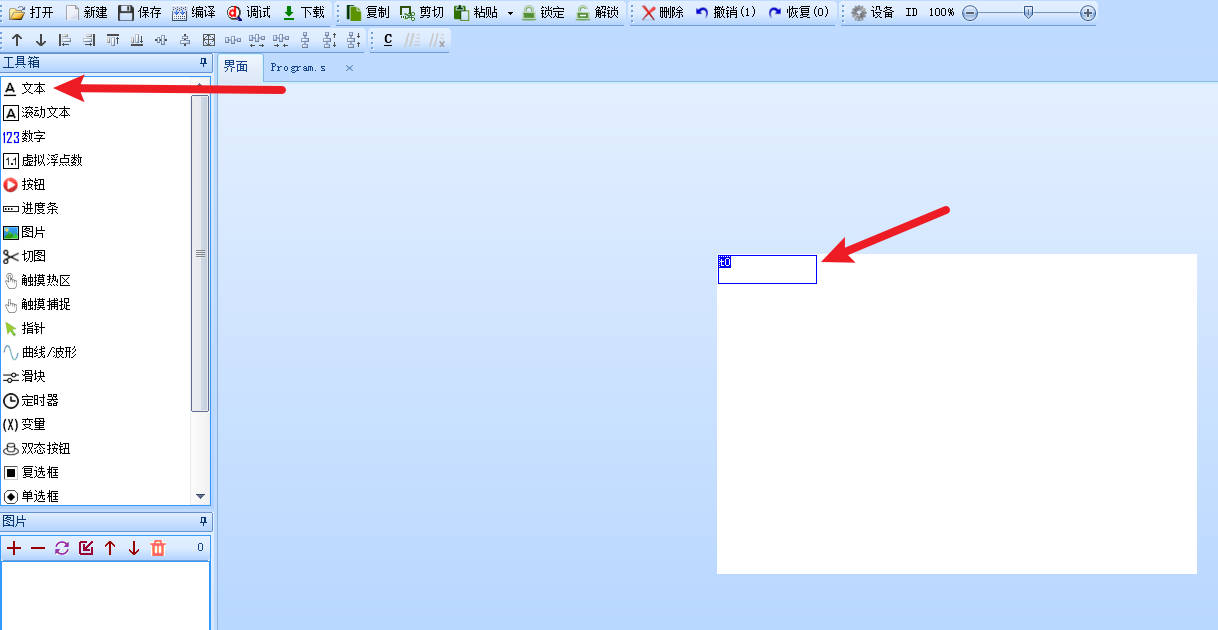Click the 删除 (delete) button

pos(662,13)
